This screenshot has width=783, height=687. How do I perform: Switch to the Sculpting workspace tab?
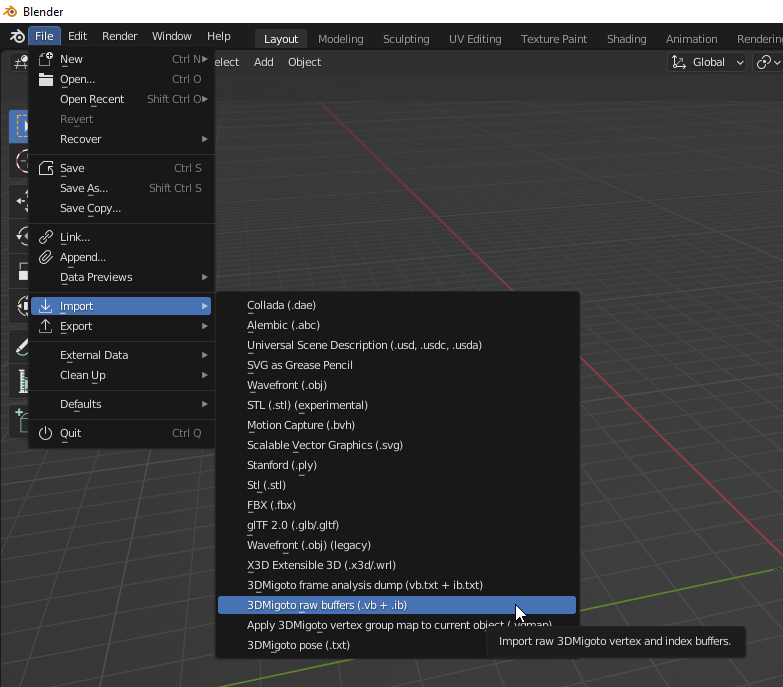coord(406,39)
